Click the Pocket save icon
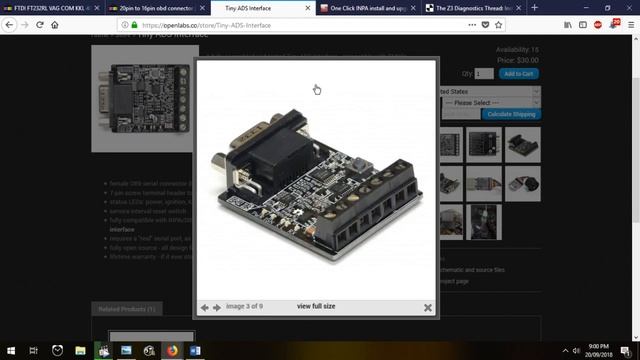Image resolution: width=640 pixels, height=360 pixels. click(x=485, y=25)
